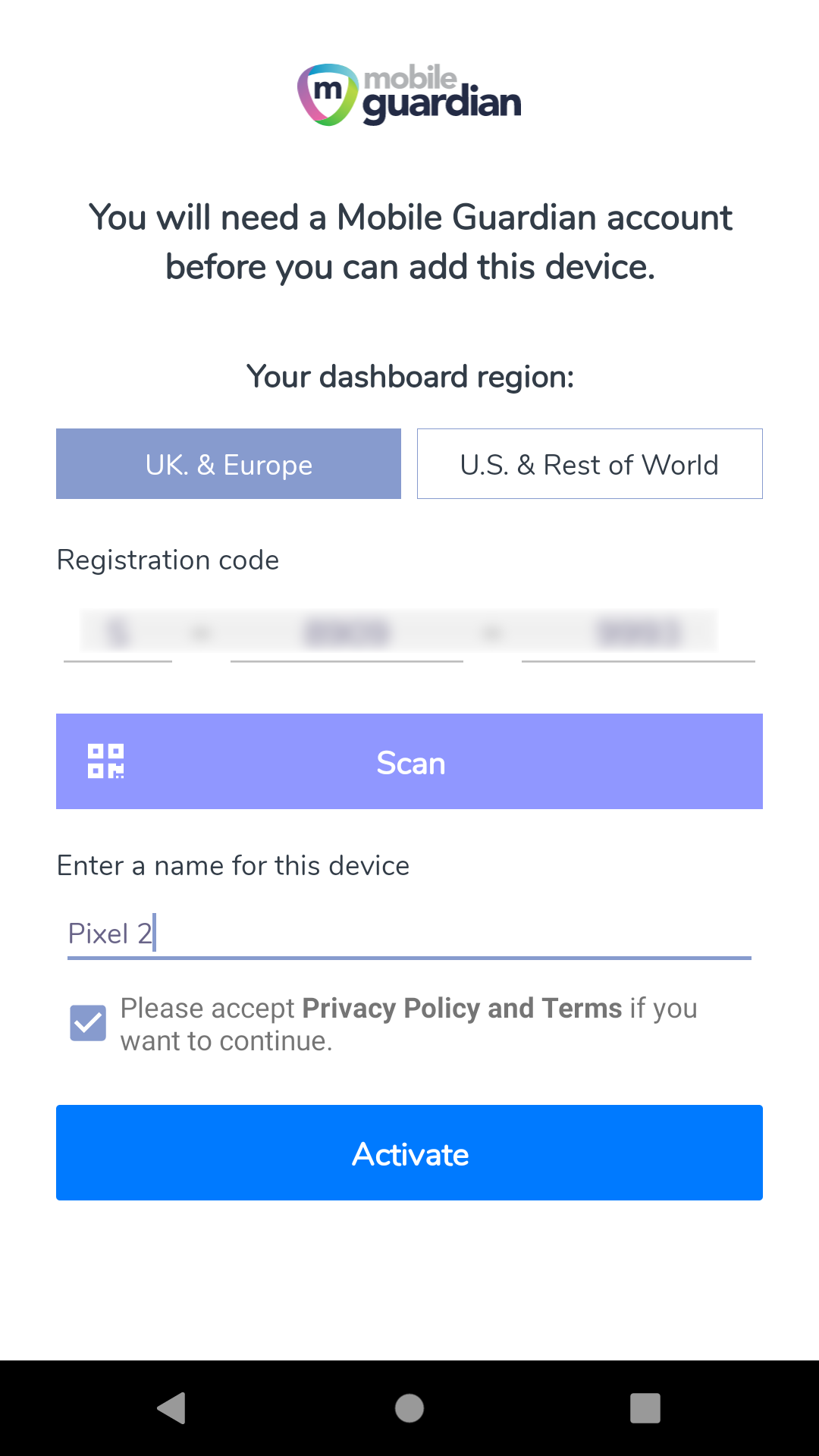Select U.S. & Rest of World region
This screenshot has width=819, height=1456.
tap(589, 464)
